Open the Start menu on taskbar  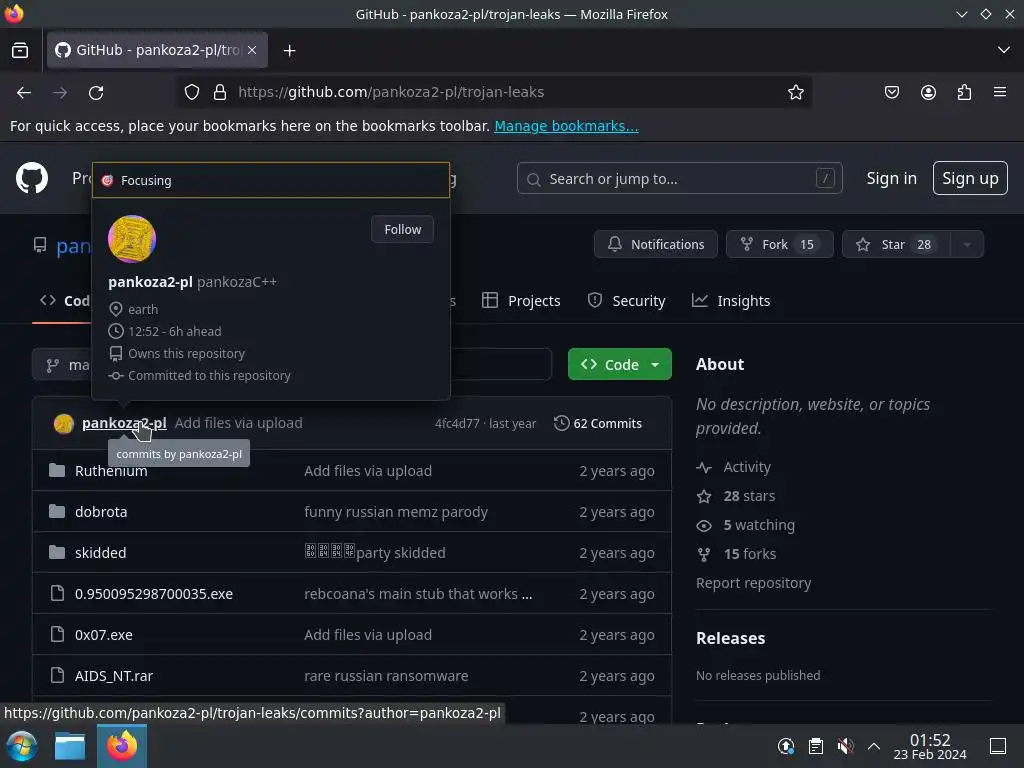pyautogui.click(x=22, y=746)
